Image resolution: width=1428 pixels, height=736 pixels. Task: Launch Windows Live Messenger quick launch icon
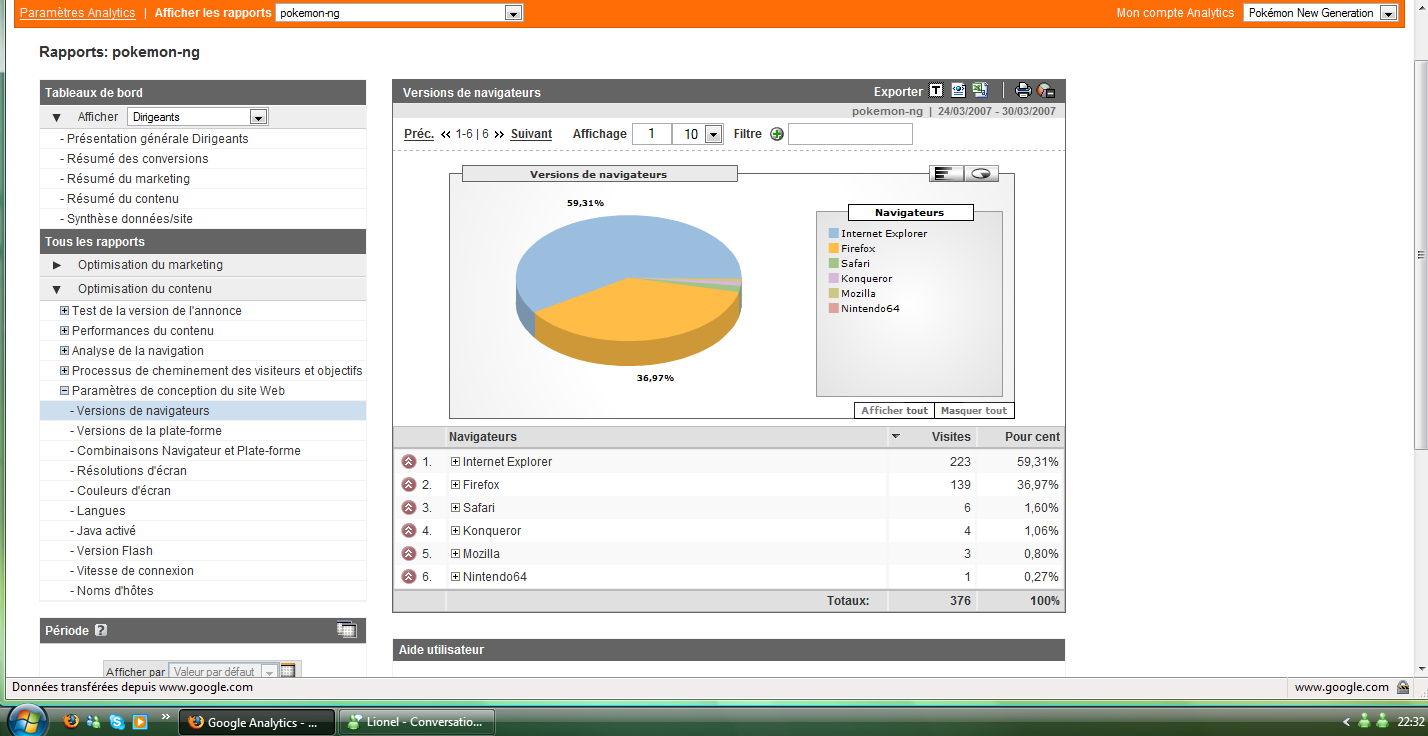coord(94,721)
